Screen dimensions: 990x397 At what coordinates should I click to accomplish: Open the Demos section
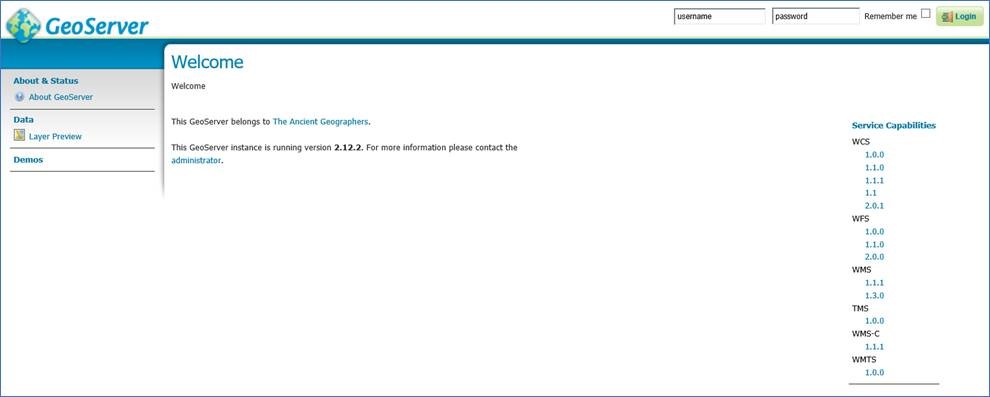(x=28, y=160)
